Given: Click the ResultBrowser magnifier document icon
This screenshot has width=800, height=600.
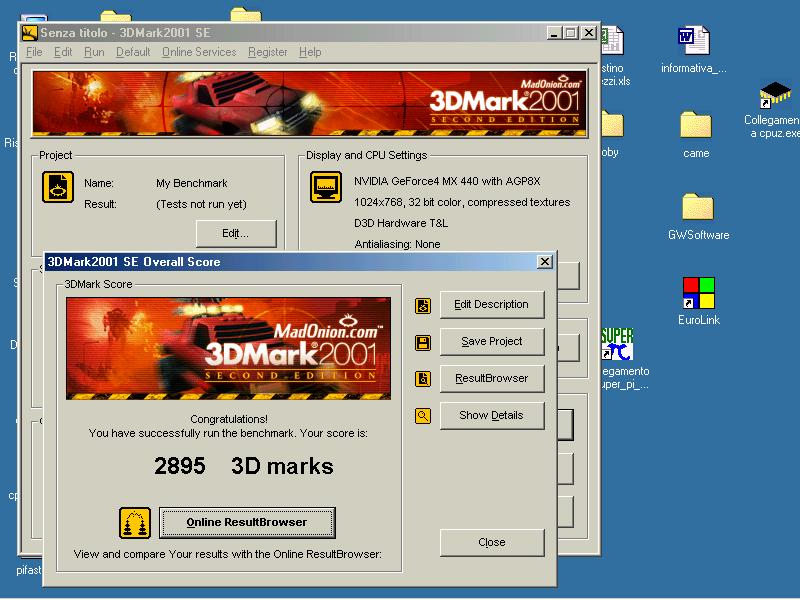Looking at the screenshot, I should click(422, 379).
